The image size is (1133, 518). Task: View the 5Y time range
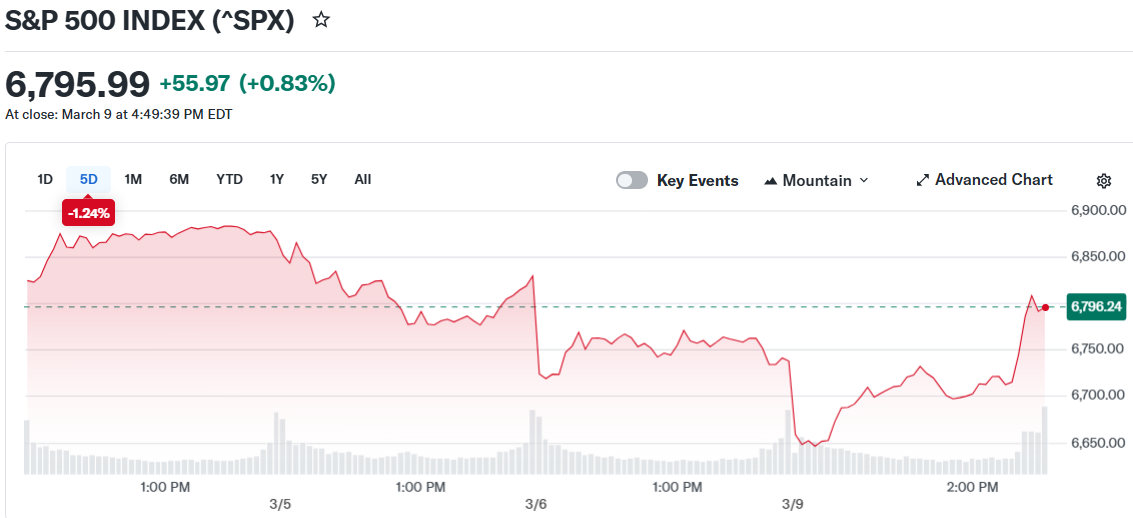coord(319,179)
